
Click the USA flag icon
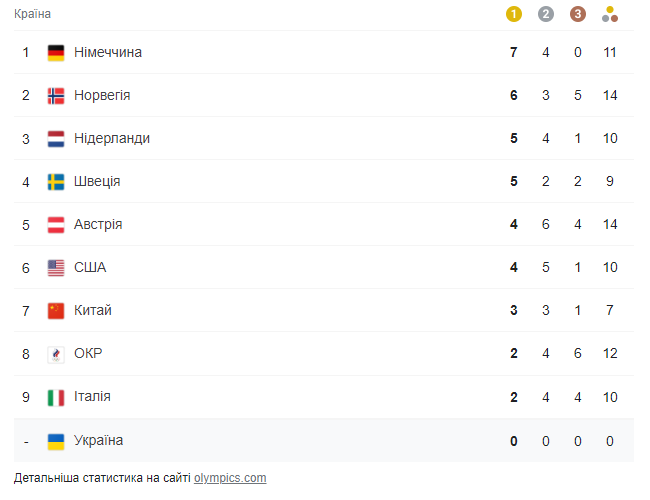tap(56, 268)
